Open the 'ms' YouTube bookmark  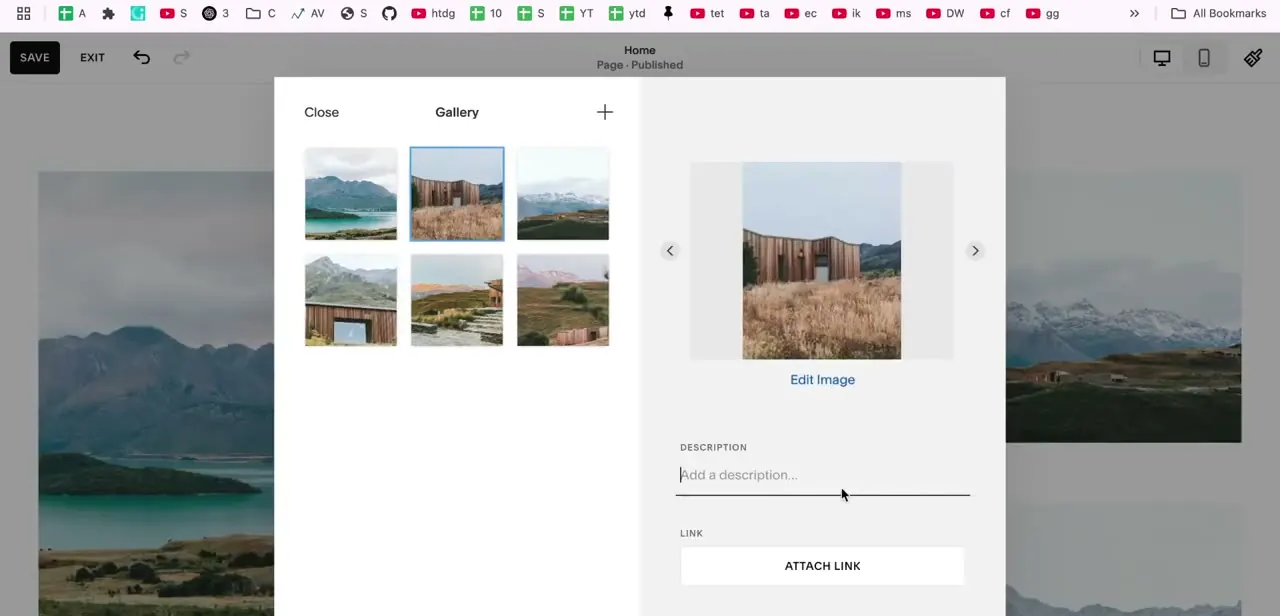pyautogui.click(x=893, y=14)
